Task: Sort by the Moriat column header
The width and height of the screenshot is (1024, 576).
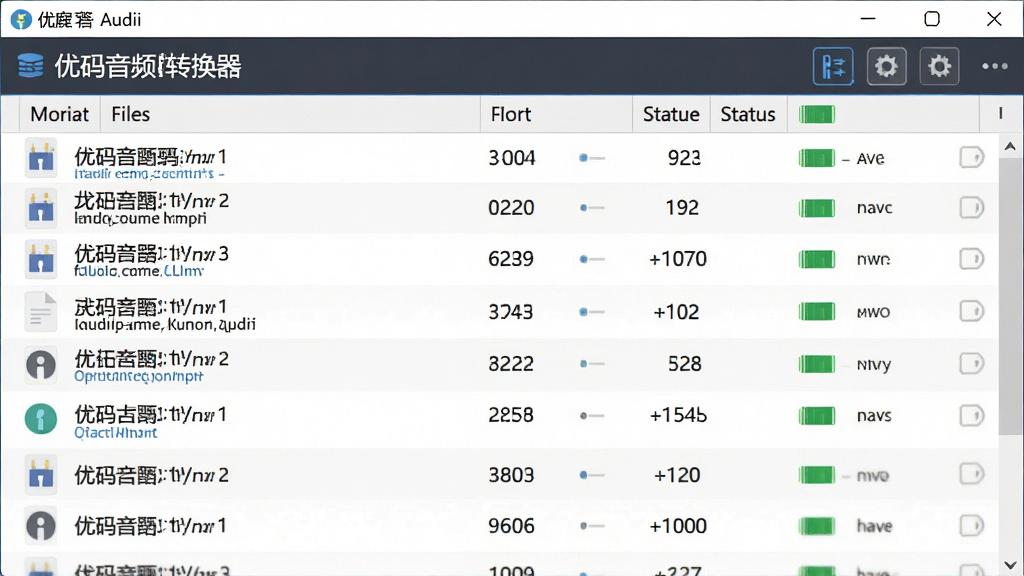Action: tap(59, 114)
